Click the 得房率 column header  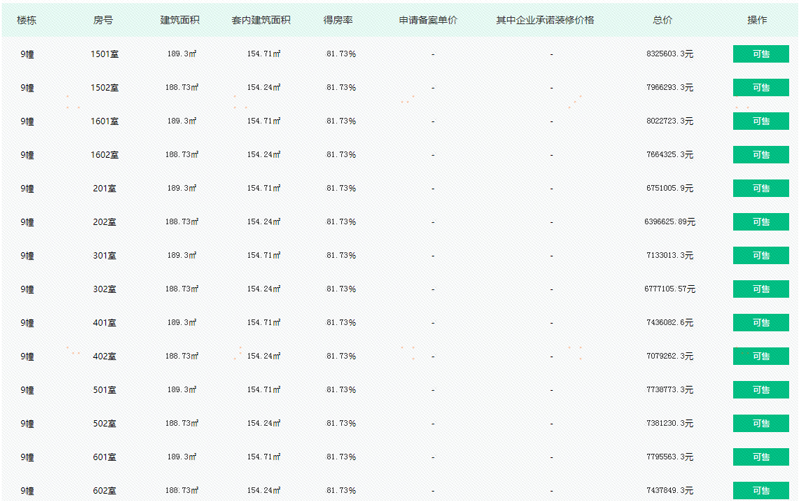point(338,20)
